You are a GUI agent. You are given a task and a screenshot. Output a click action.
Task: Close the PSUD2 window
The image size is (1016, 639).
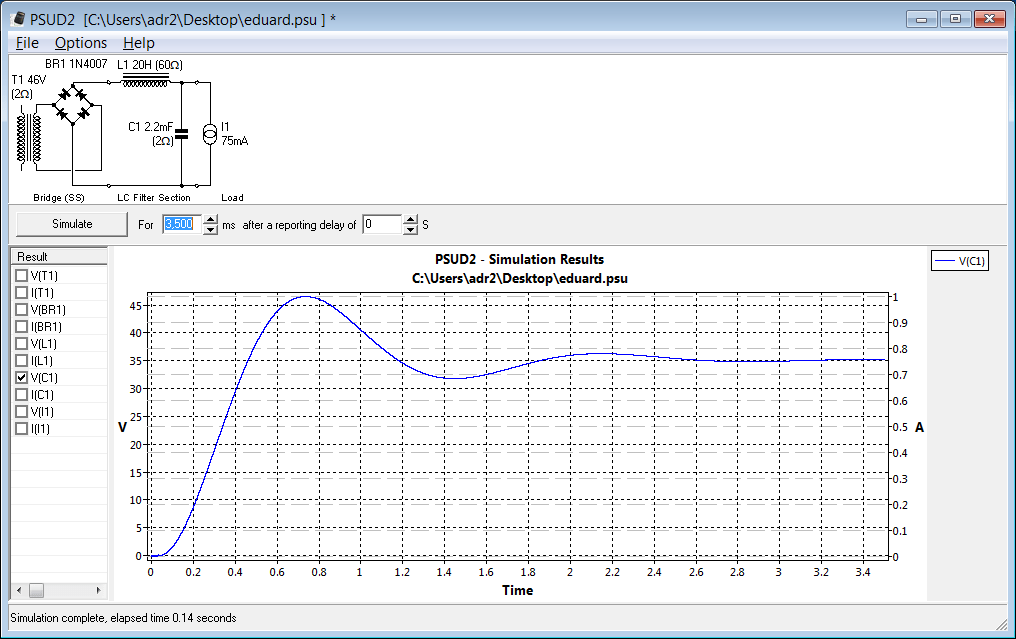pos(989,19)
